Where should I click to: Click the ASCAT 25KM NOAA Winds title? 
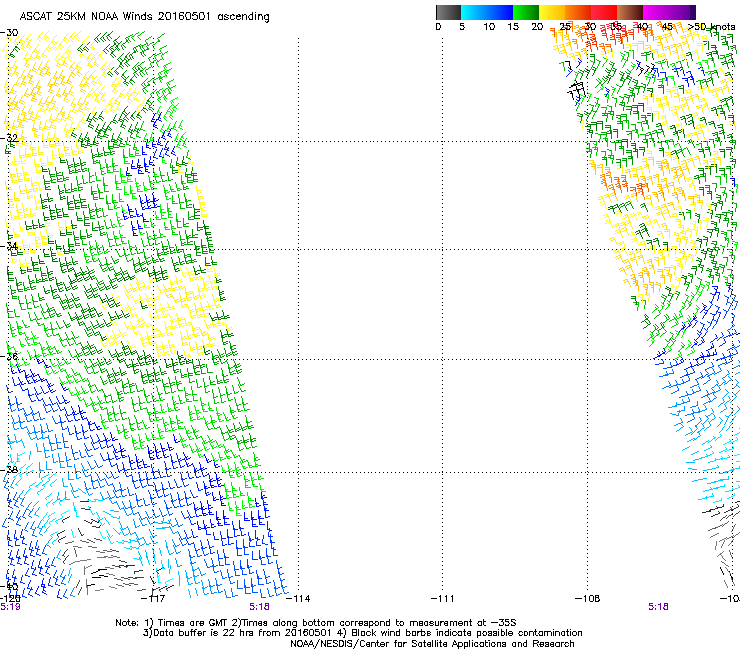tap(144, 17)
